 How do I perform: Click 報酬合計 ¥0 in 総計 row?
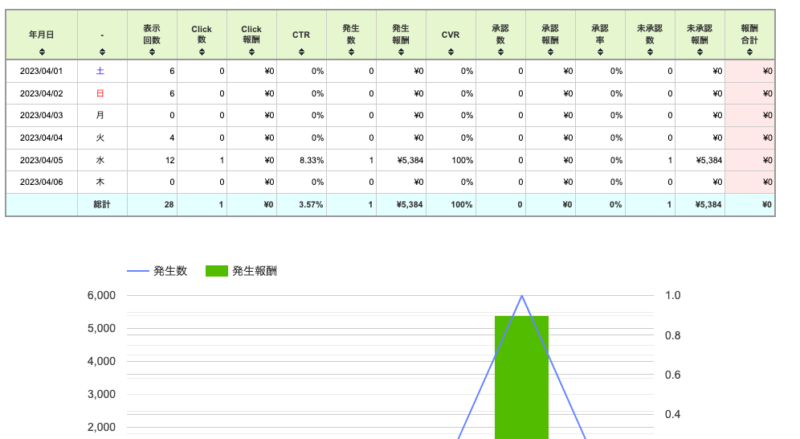pyautogui.click(x=767, y=205)
